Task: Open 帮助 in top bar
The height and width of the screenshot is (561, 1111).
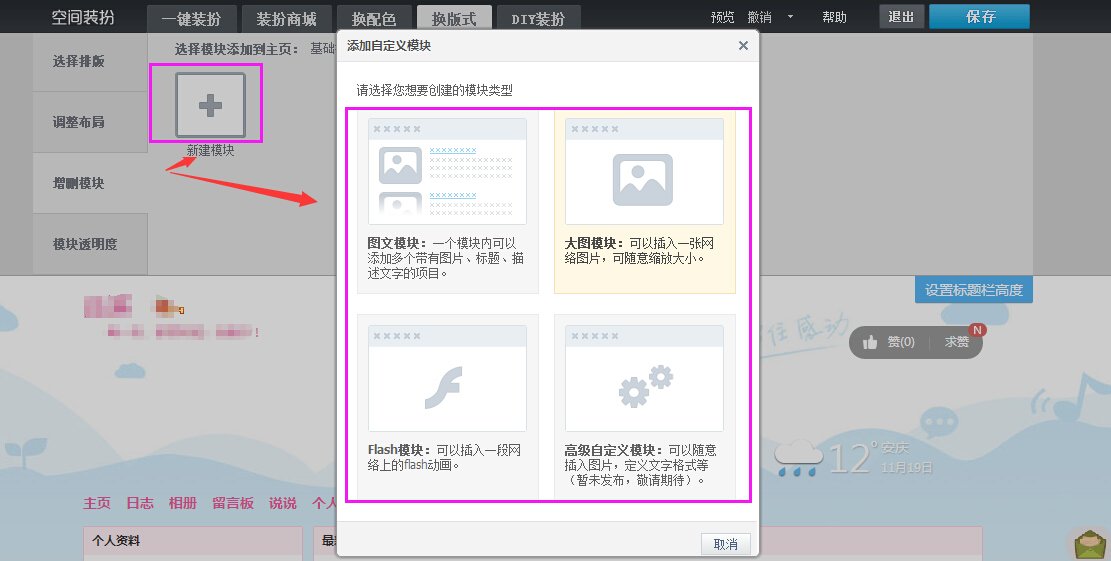Action: click(835, 17)
